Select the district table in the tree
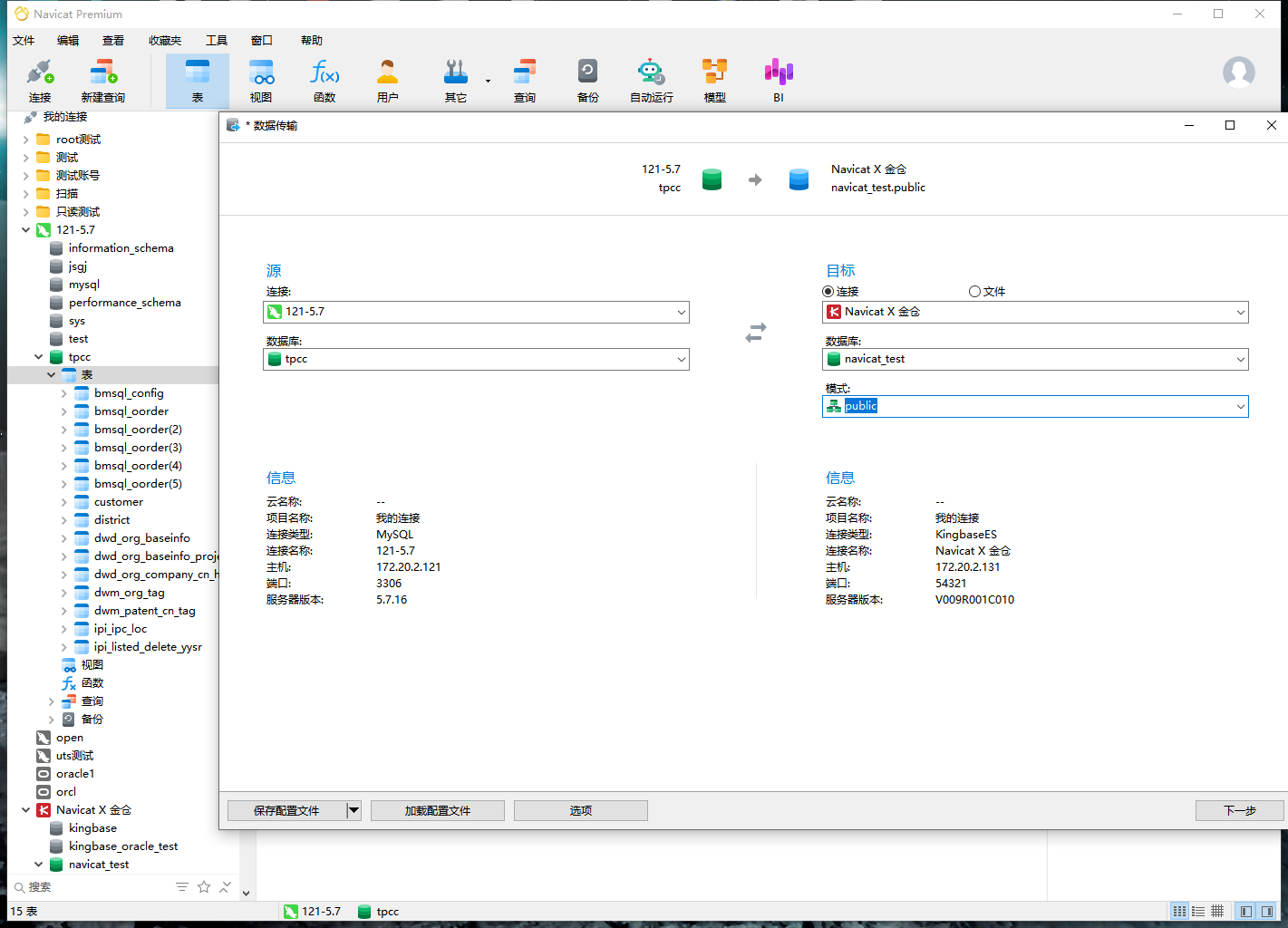Image resolution: width=1288 pixels, height=928 pixels. pyautogui.click(x=111, y=520)
